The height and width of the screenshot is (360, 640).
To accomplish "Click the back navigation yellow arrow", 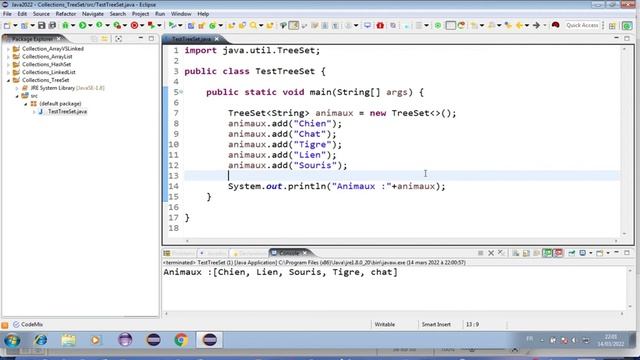I will point(519,25).
